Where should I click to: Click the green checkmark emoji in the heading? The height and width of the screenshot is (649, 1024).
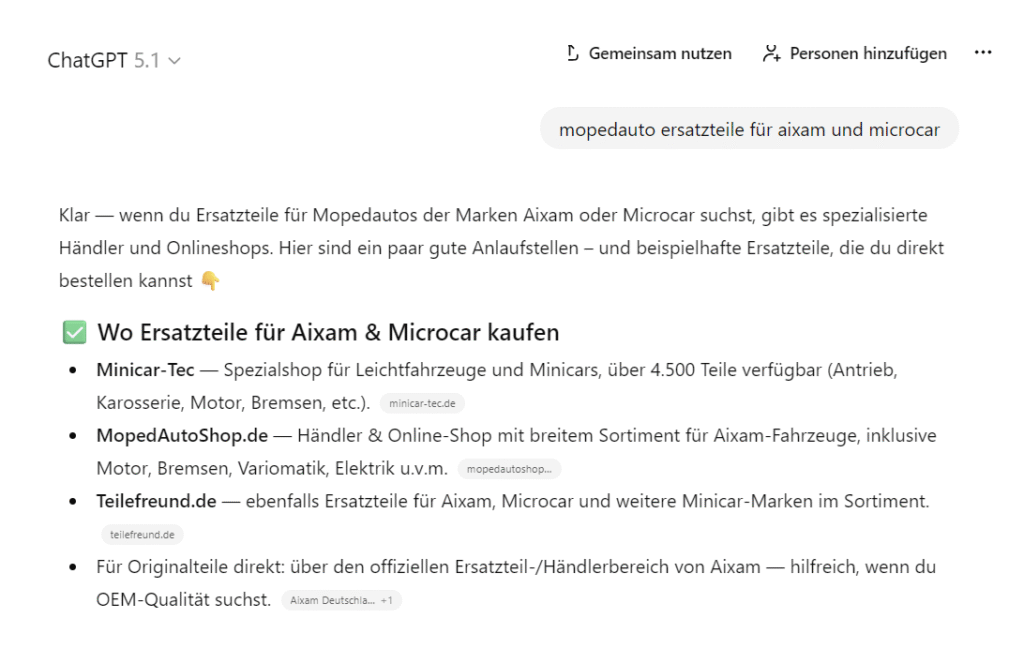(x=75, y=332)
